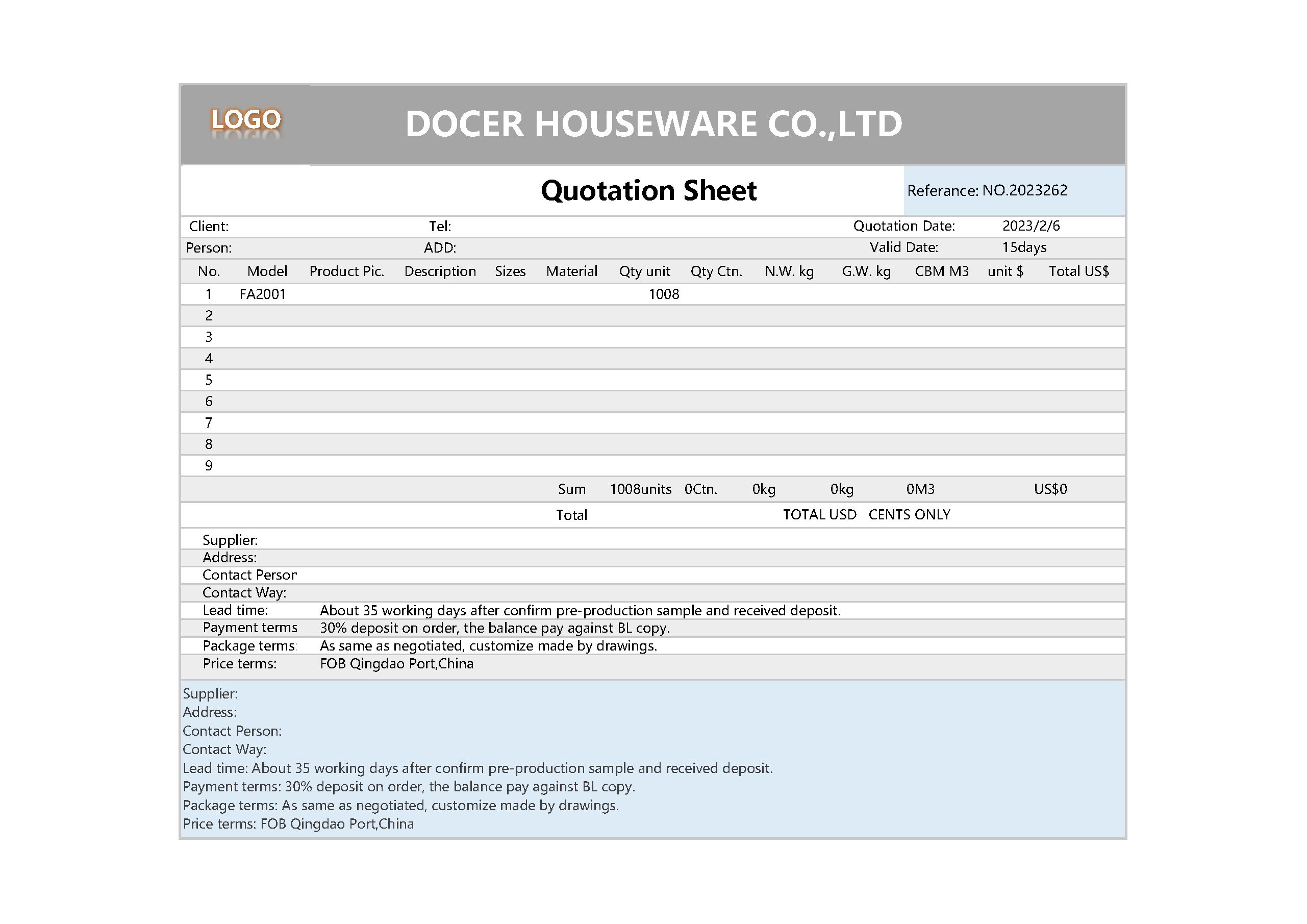Select the Quotation Date: label
This screenshot has width=1307, height=924.
904,226
